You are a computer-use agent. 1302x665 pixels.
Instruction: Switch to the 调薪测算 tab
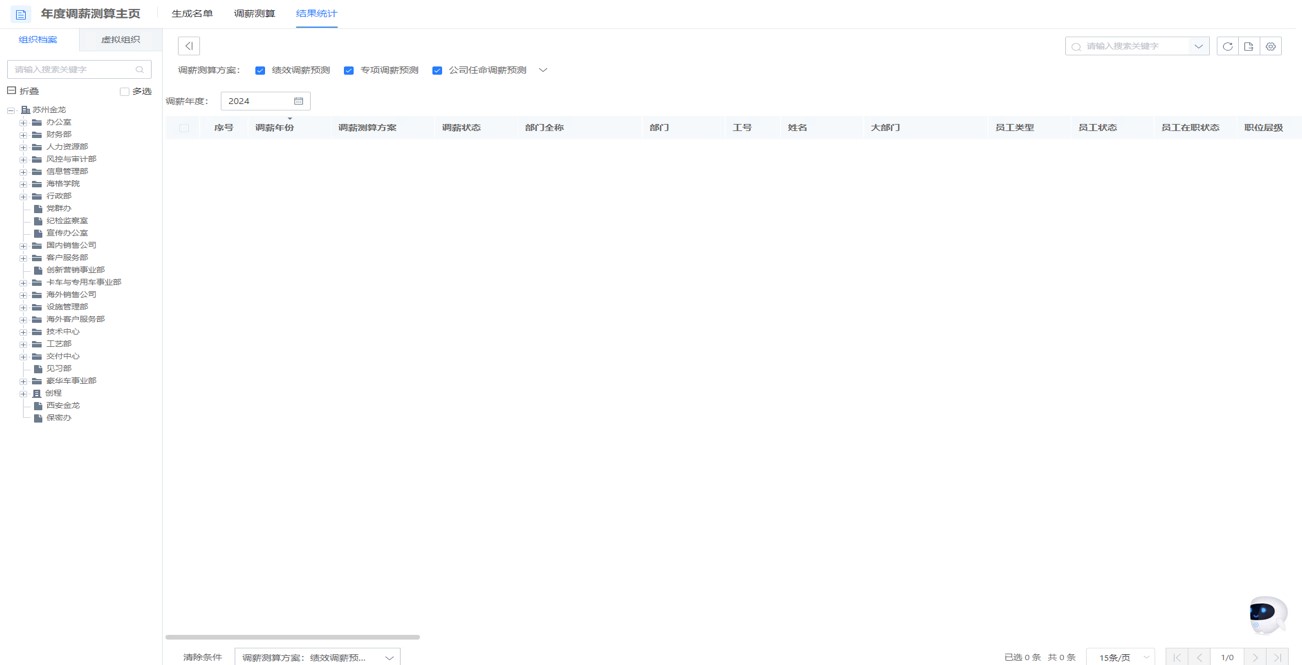254,14
